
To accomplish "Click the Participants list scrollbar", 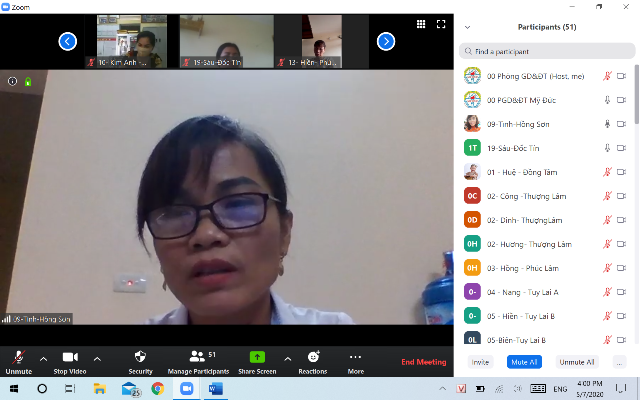I will pos(636,94).
